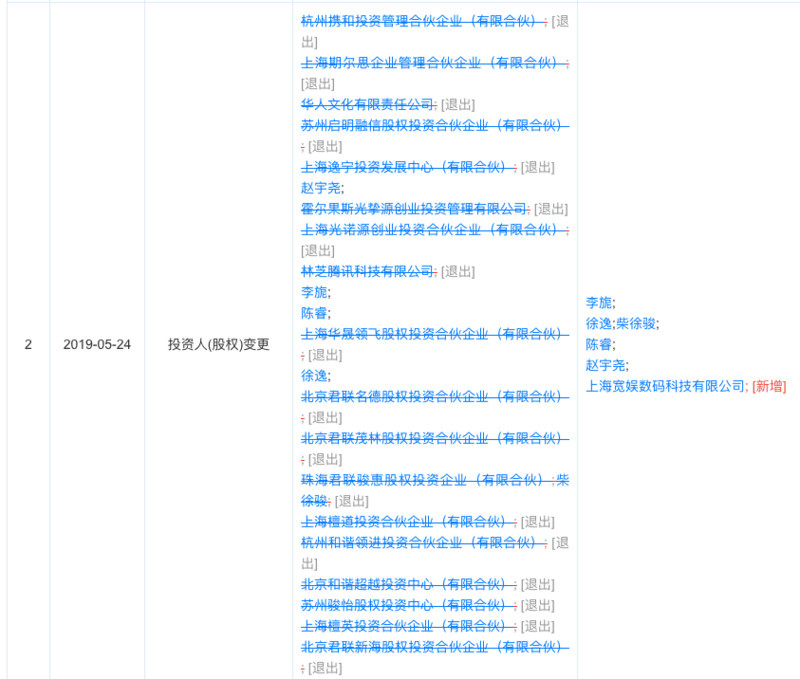
Task: Click 珠海君联骏惠股权投资企业 link
Action: click(427, 480)
